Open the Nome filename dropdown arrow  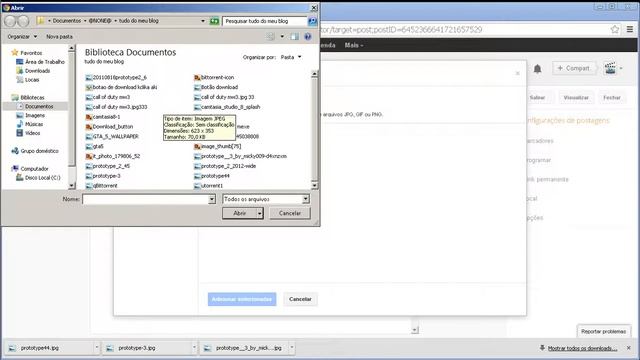click(212, 199)
